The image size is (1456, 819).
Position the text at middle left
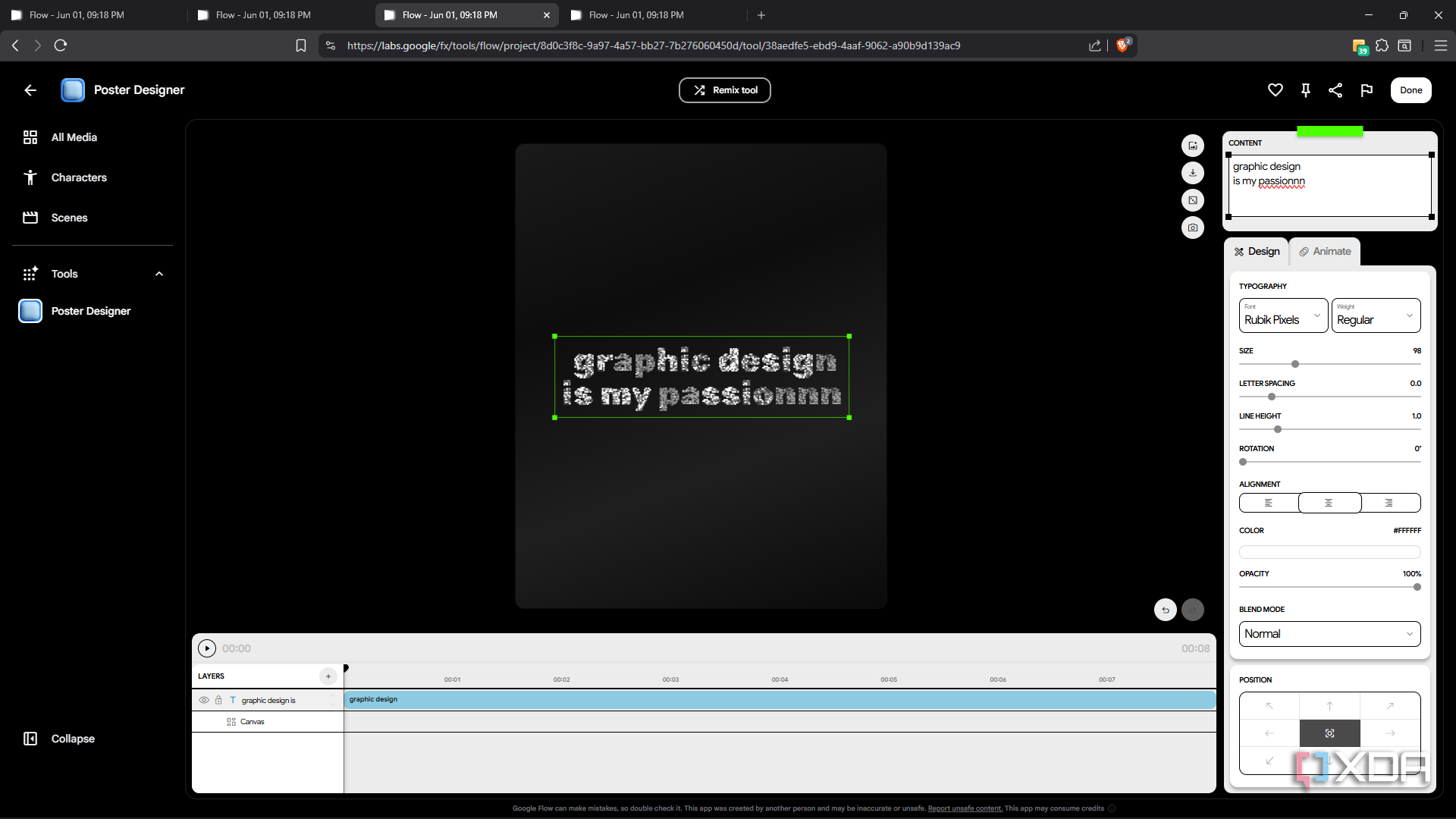pos(1269,733)
